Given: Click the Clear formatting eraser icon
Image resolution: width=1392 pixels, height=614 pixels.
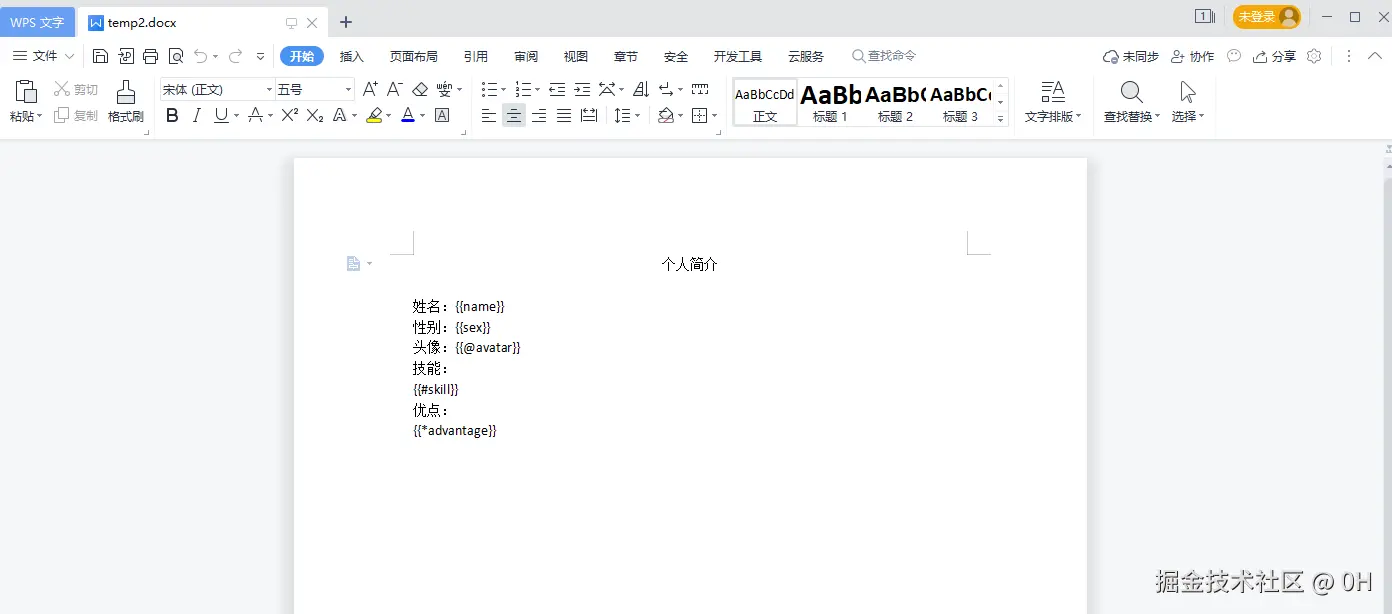Looking at the screenshot, I should coord(420,89).
